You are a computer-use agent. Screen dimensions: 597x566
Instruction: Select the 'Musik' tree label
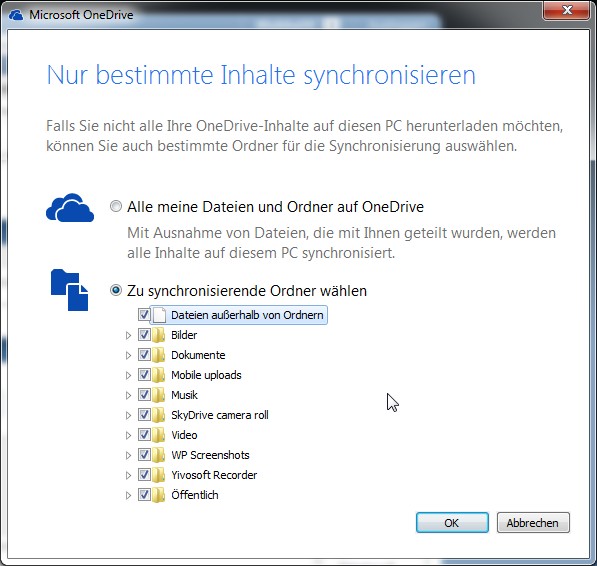pyautogui.click(x=184, y=395)
